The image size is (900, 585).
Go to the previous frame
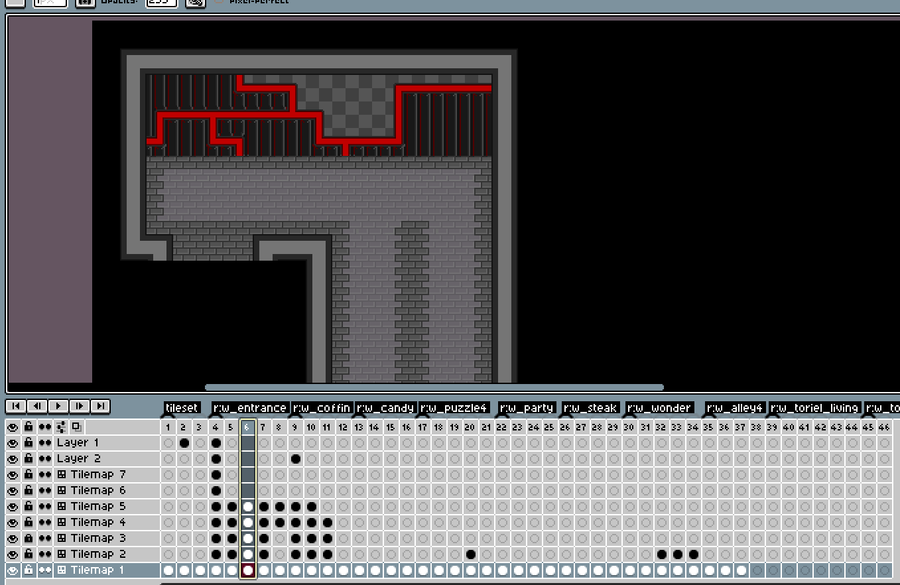pyautogui.click(x=37, y=406)
